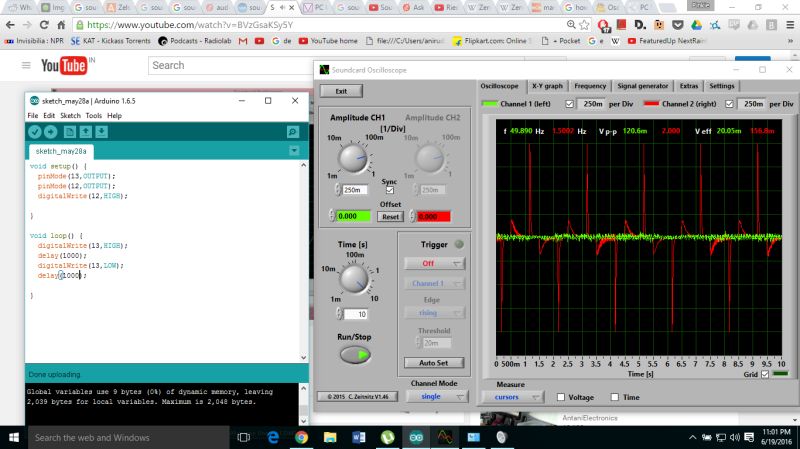Open the Arduino tab options dropdown arrow
The width and height of the screenshot is (800, 449).
click(x=294, y=151)
